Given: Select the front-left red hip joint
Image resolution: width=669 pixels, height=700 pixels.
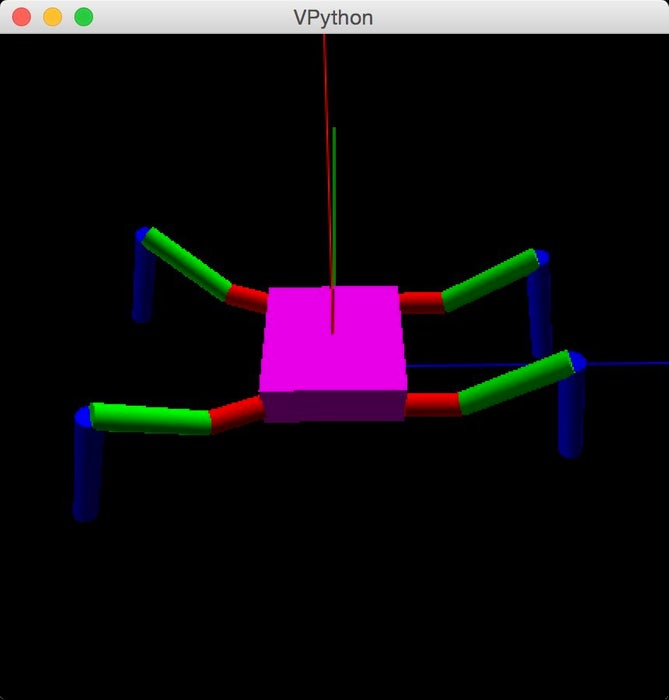Looking at the screenshot, I should pyautogui.click(x=236, y=414).
